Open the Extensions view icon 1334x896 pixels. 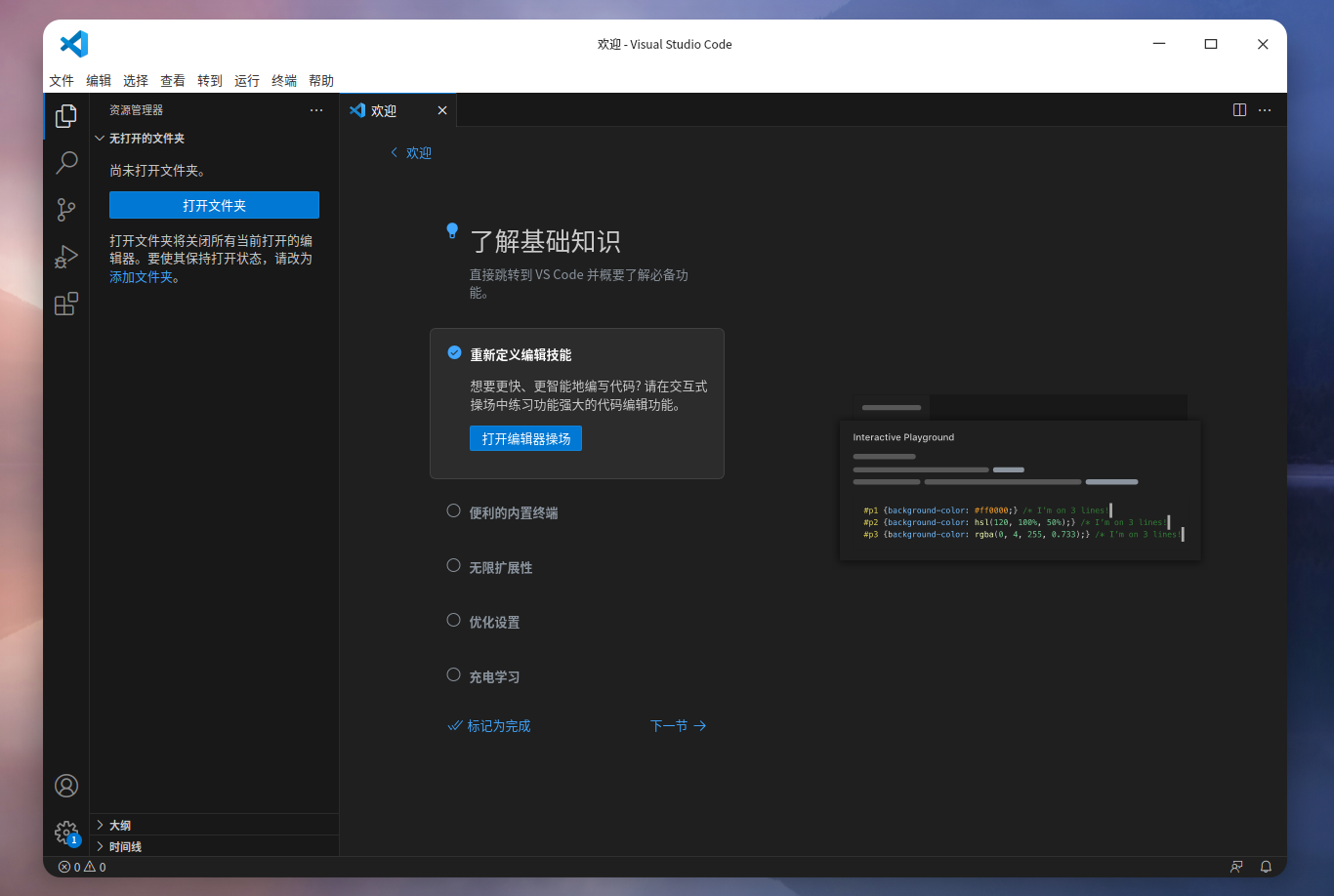point(66,305)
